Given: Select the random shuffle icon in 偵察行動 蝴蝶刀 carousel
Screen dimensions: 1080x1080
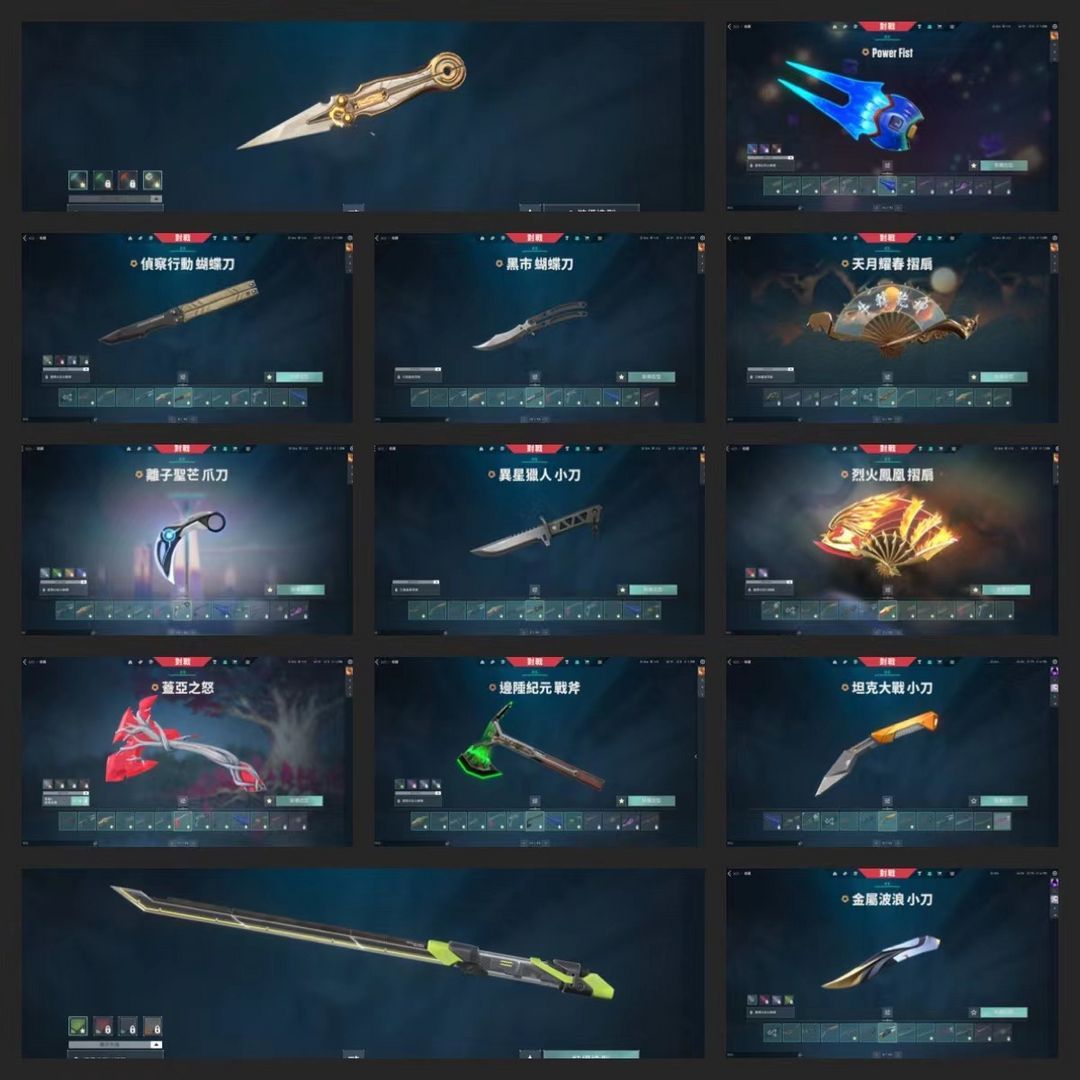Looking at the screenshot, I should (68, 397).
